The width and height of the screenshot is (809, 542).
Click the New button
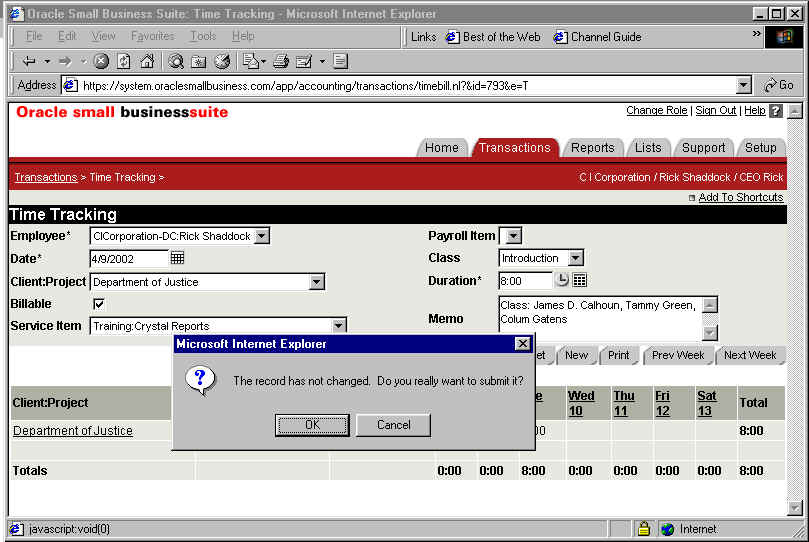click(576, 355)
